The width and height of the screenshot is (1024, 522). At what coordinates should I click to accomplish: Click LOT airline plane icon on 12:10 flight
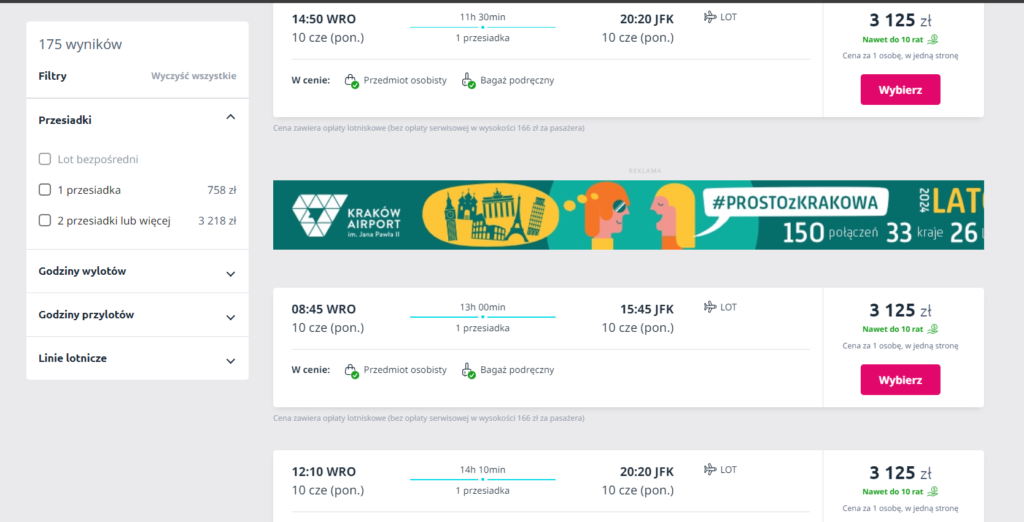[710, 470]
